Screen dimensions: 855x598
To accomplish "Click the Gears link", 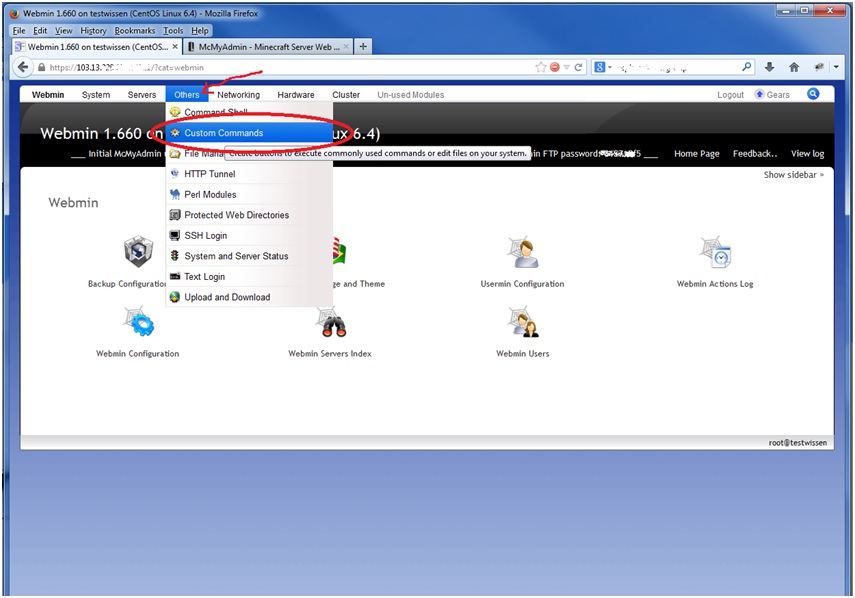I will pyautogui.click(x=772, y=95).
